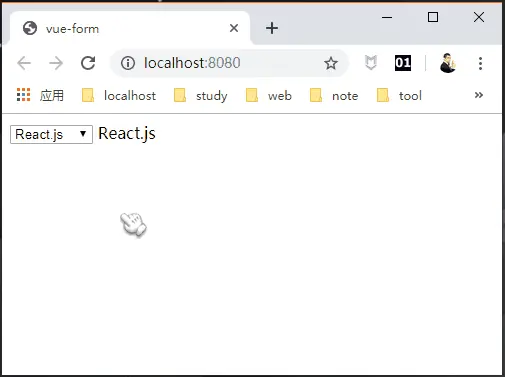Click the React.js output text
This screenshot has width=505, height=377.
coord(127,134)
